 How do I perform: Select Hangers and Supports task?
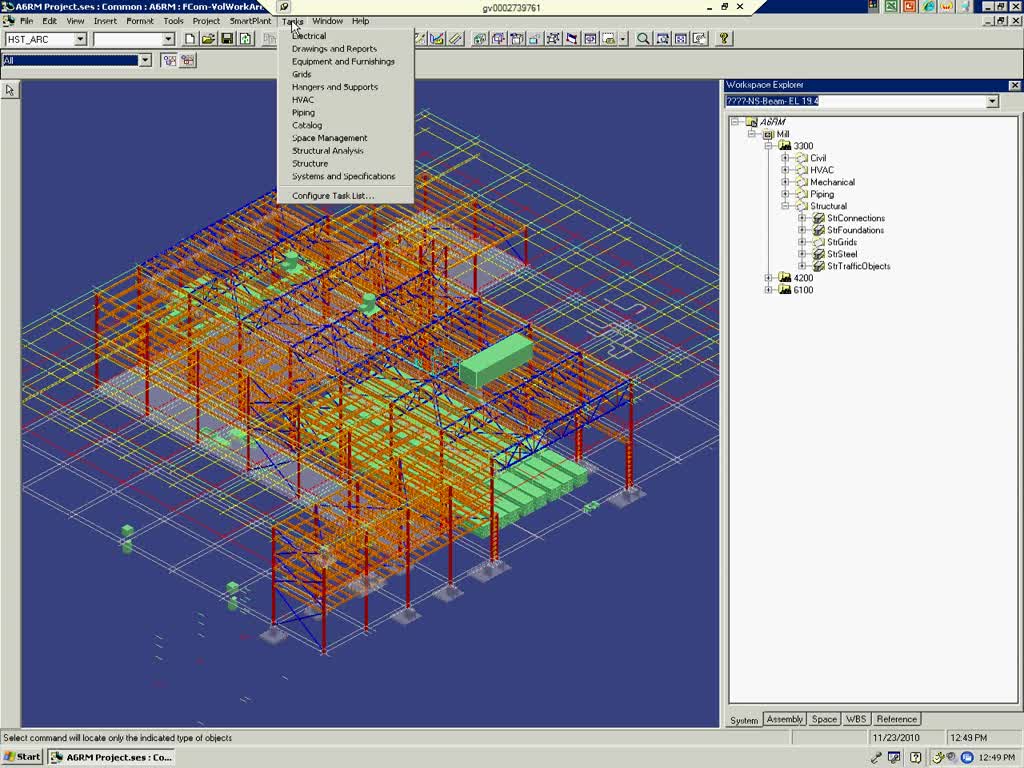(335, 87)
